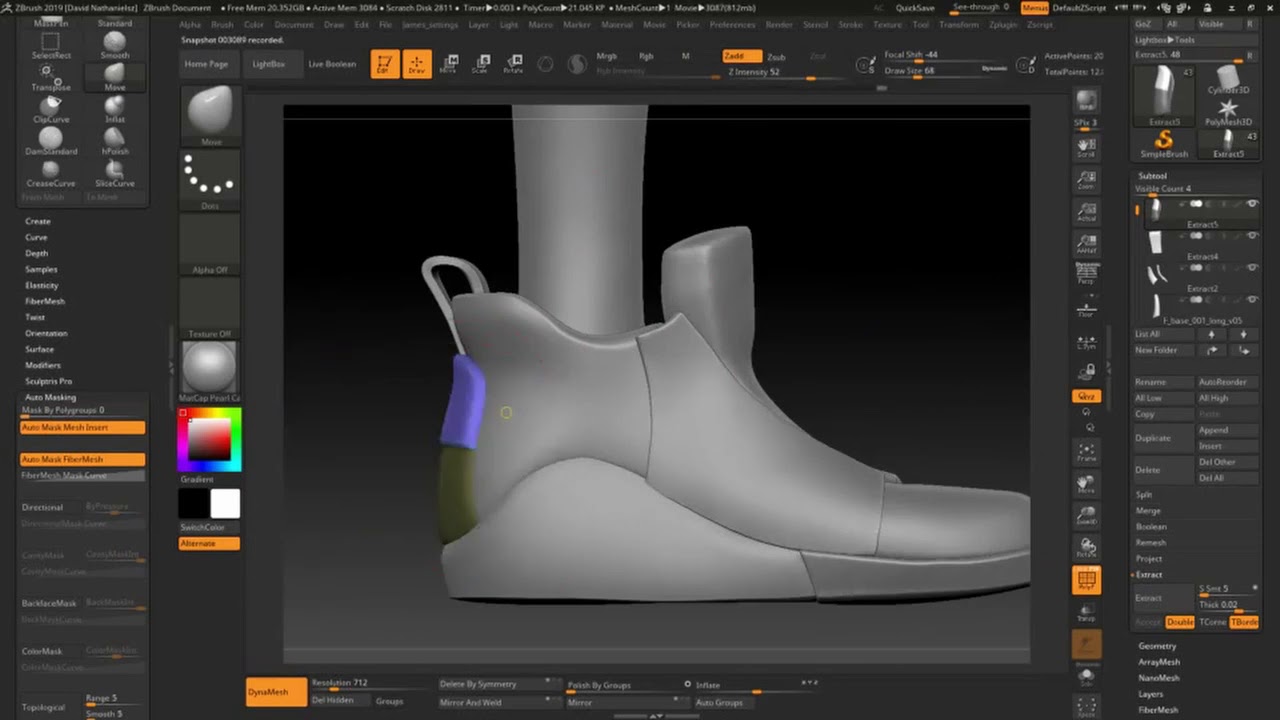Expand the Layers subpalette
Viewport: 1280px width, 720px height.
click(1150, 694)
